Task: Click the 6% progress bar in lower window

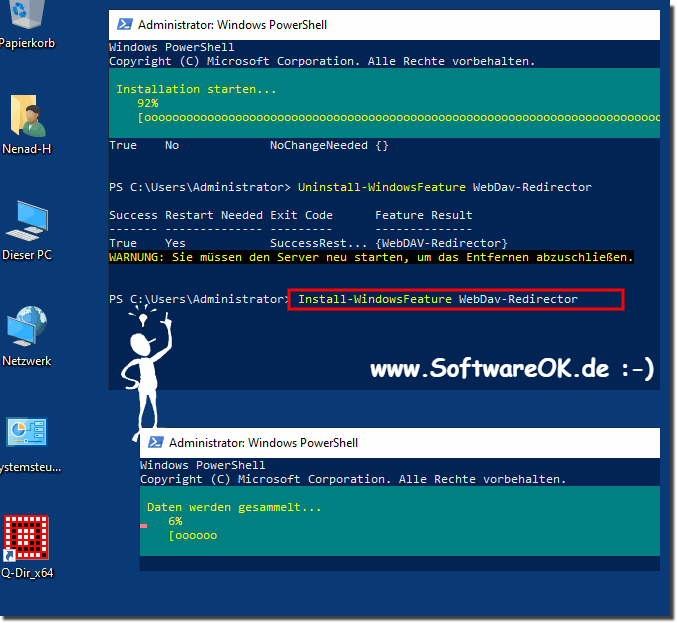Action: click(x=193, y=536)
